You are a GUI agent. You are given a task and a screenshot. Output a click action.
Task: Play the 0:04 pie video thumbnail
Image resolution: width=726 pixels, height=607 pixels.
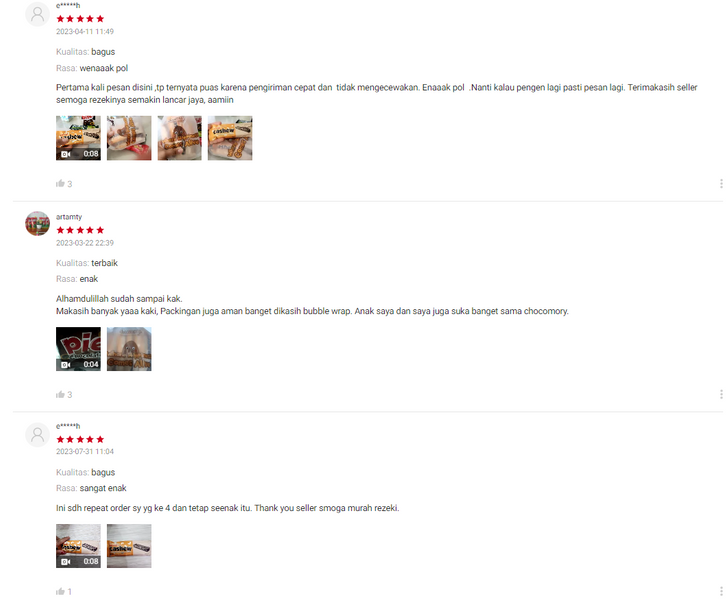(x=78, y=349)
